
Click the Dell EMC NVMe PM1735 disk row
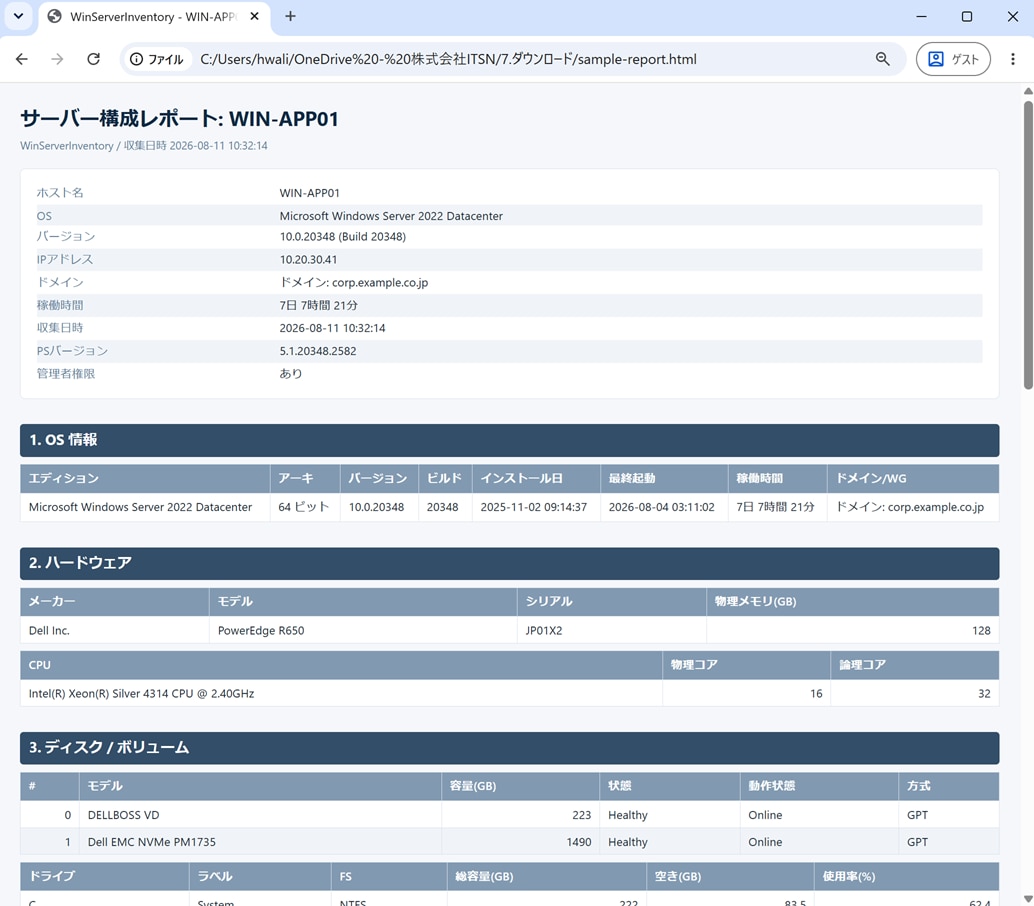tap(510, 842)
